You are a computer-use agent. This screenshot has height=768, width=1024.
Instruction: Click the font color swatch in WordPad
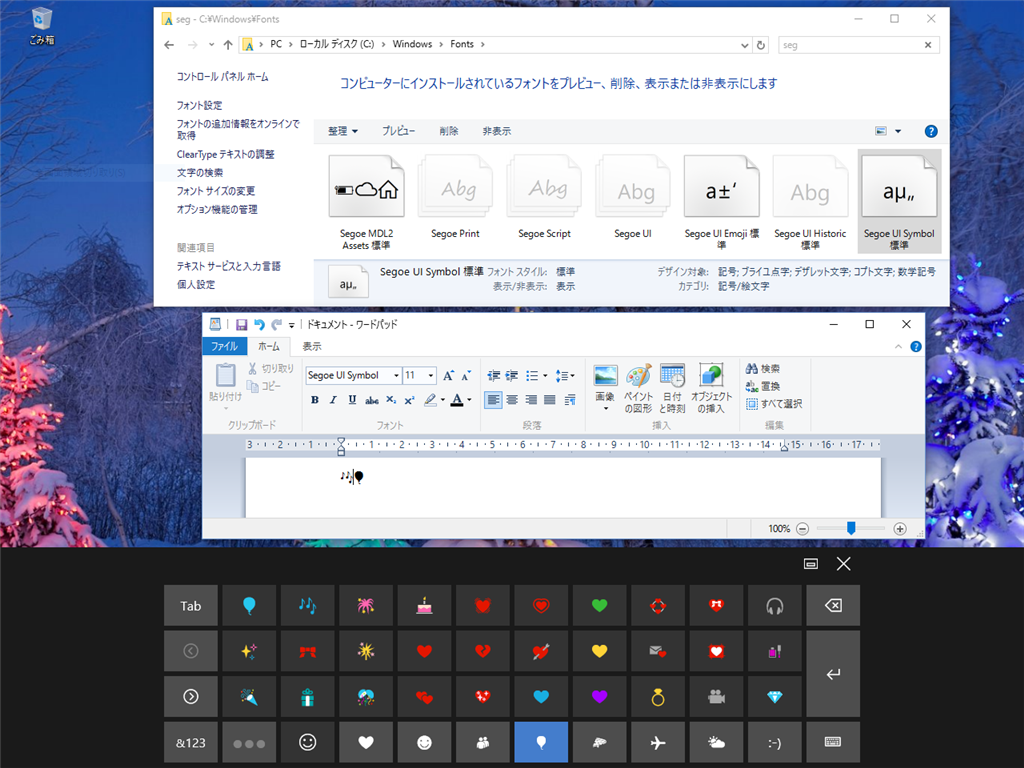[x=457, y=400]
